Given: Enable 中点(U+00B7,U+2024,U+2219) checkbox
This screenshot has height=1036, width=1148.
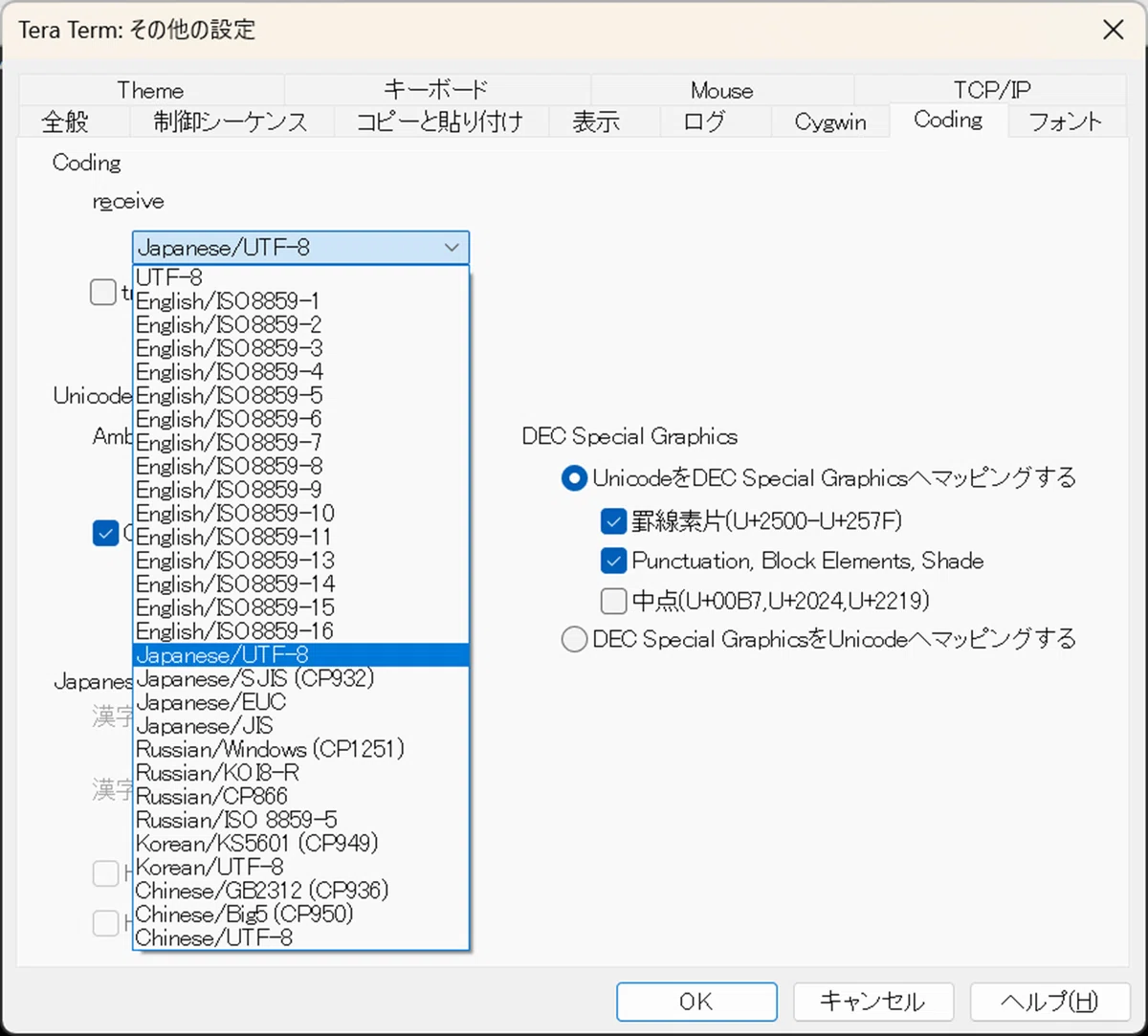Looking at the screenshot, I should tap(613, 601).
